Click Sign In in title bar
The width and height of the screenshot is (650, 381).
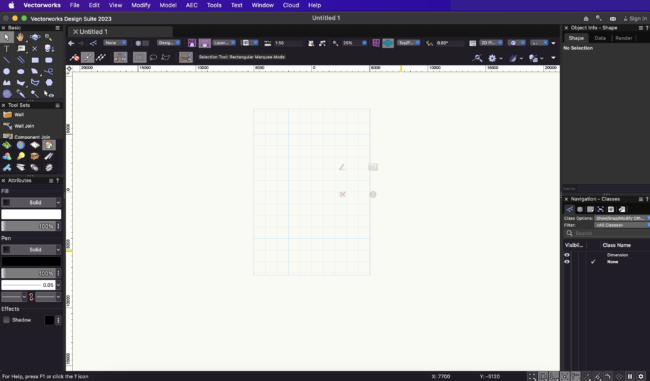click(x=635, y=19)
